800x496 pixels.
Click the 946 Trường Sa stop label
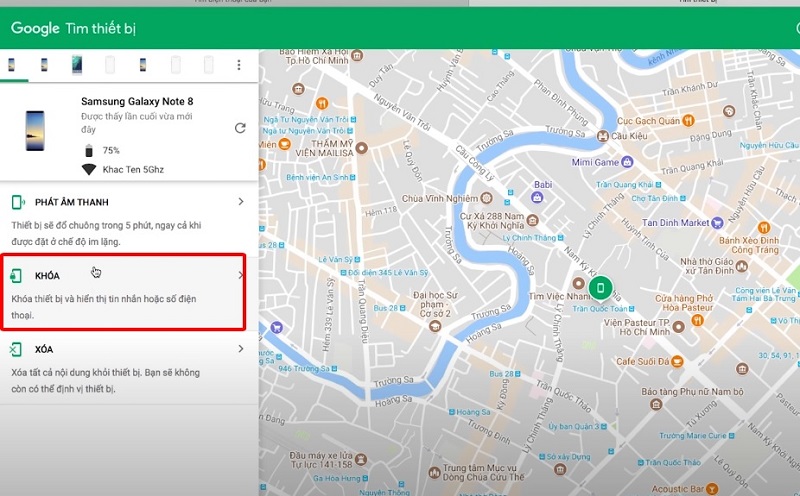(304, 368)
